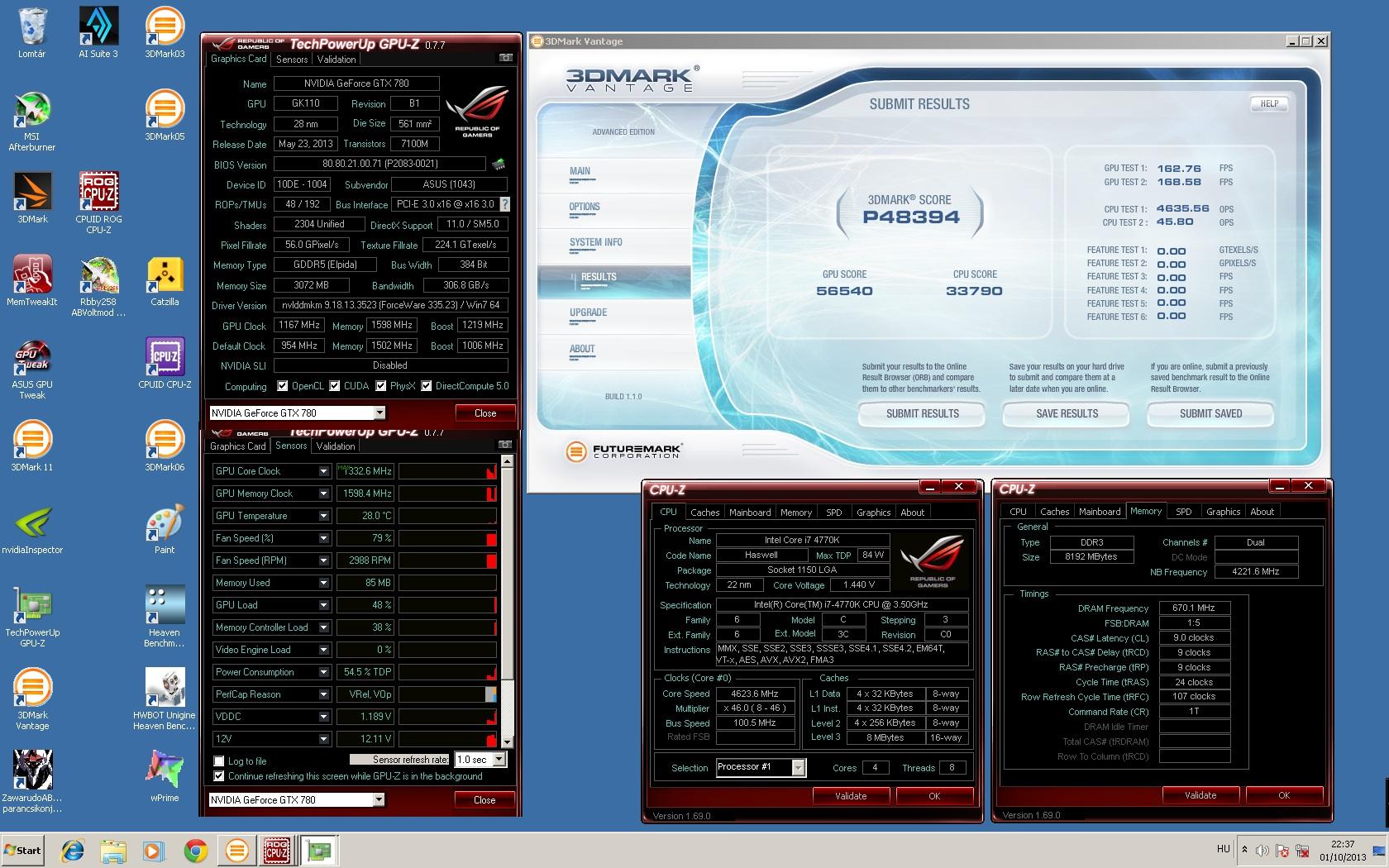
Task: Click the 3DMark score value P48394
Action: pyautogui.click(x=911, y=217)
